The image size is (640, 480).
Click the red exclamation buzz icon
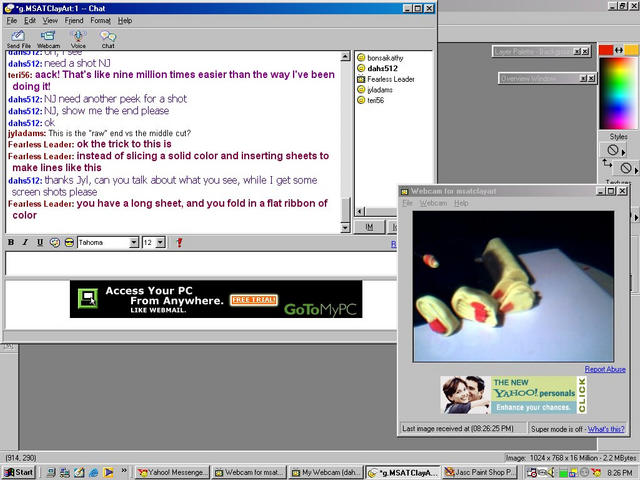(179, 242)
